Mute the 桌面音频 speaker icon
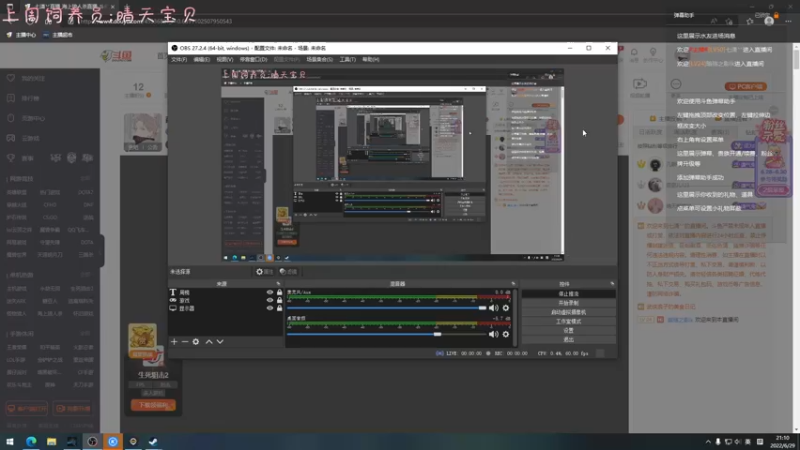The image size is (800, 450). 493,334
